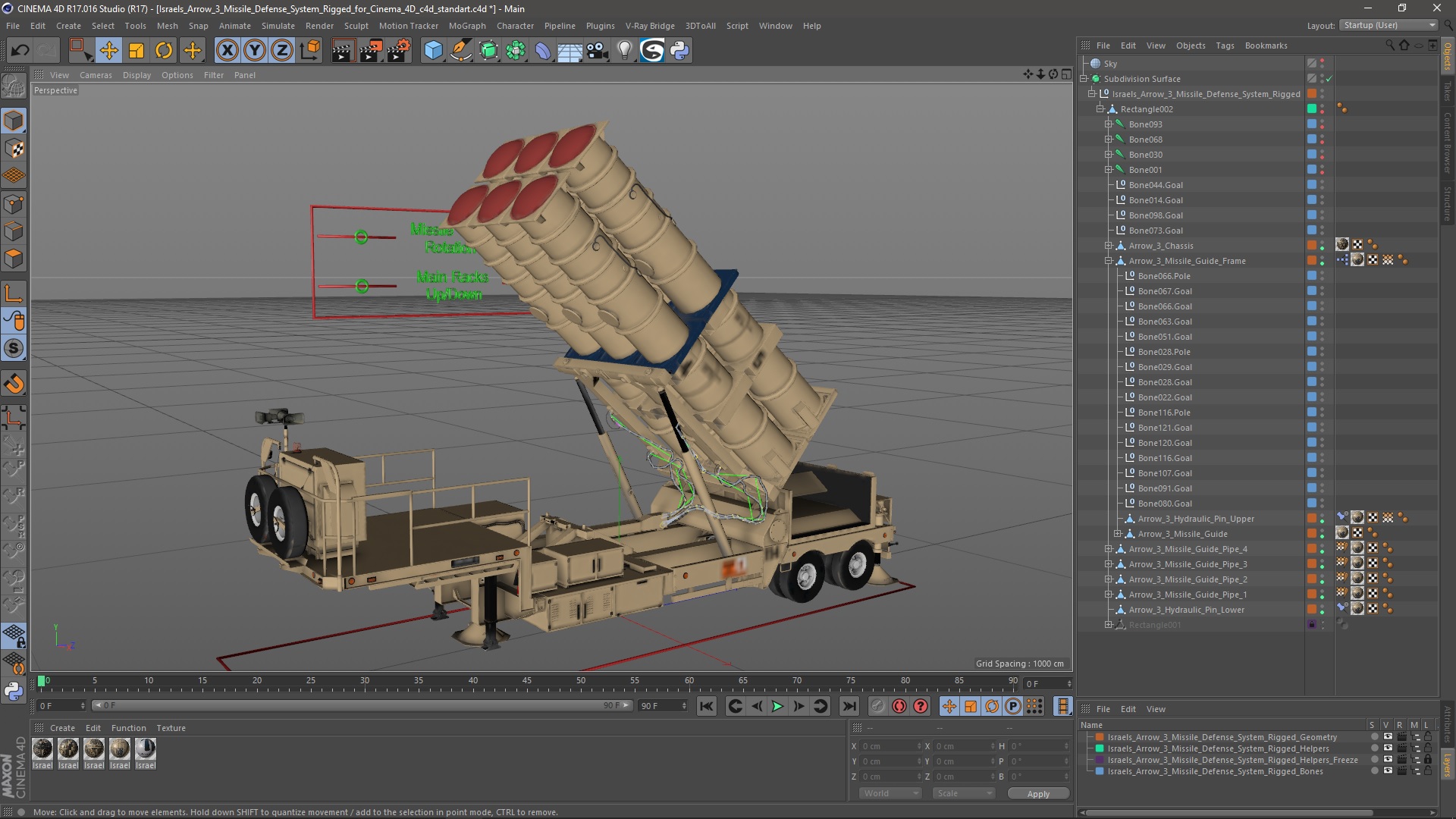Screen dimensions: 1456x819
Task: Open the Simulate menu
Action: (278, 26)
